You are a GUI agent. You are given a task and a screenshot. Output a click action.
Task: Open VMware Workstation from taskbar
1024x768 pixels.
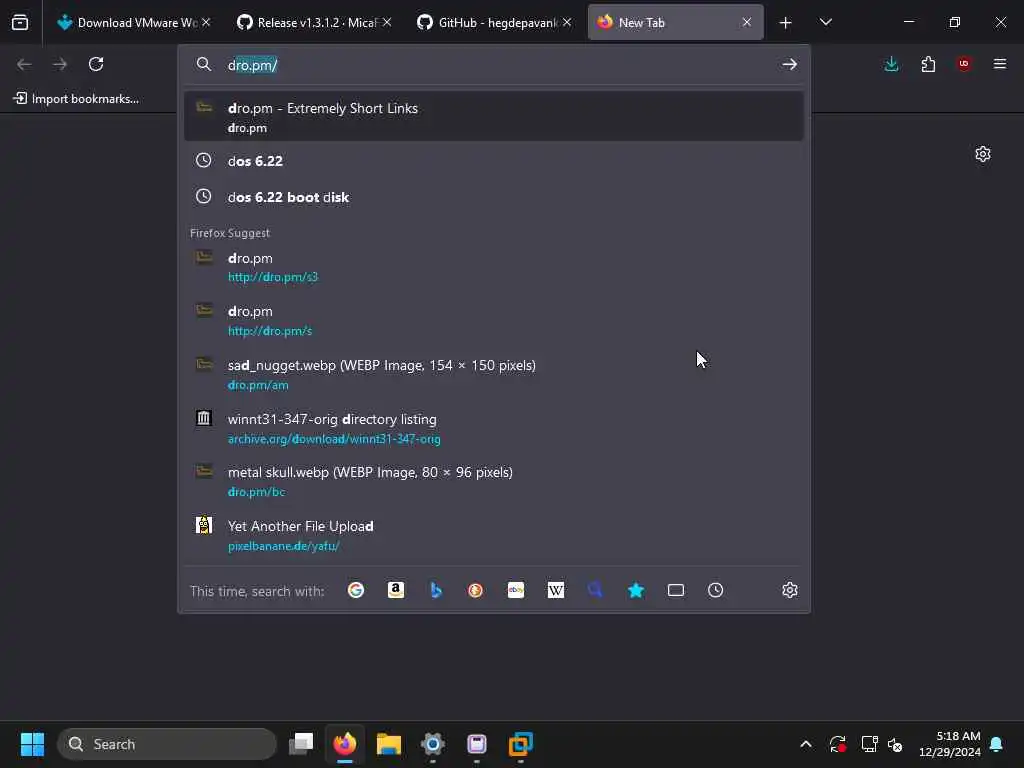pos(520,744)
